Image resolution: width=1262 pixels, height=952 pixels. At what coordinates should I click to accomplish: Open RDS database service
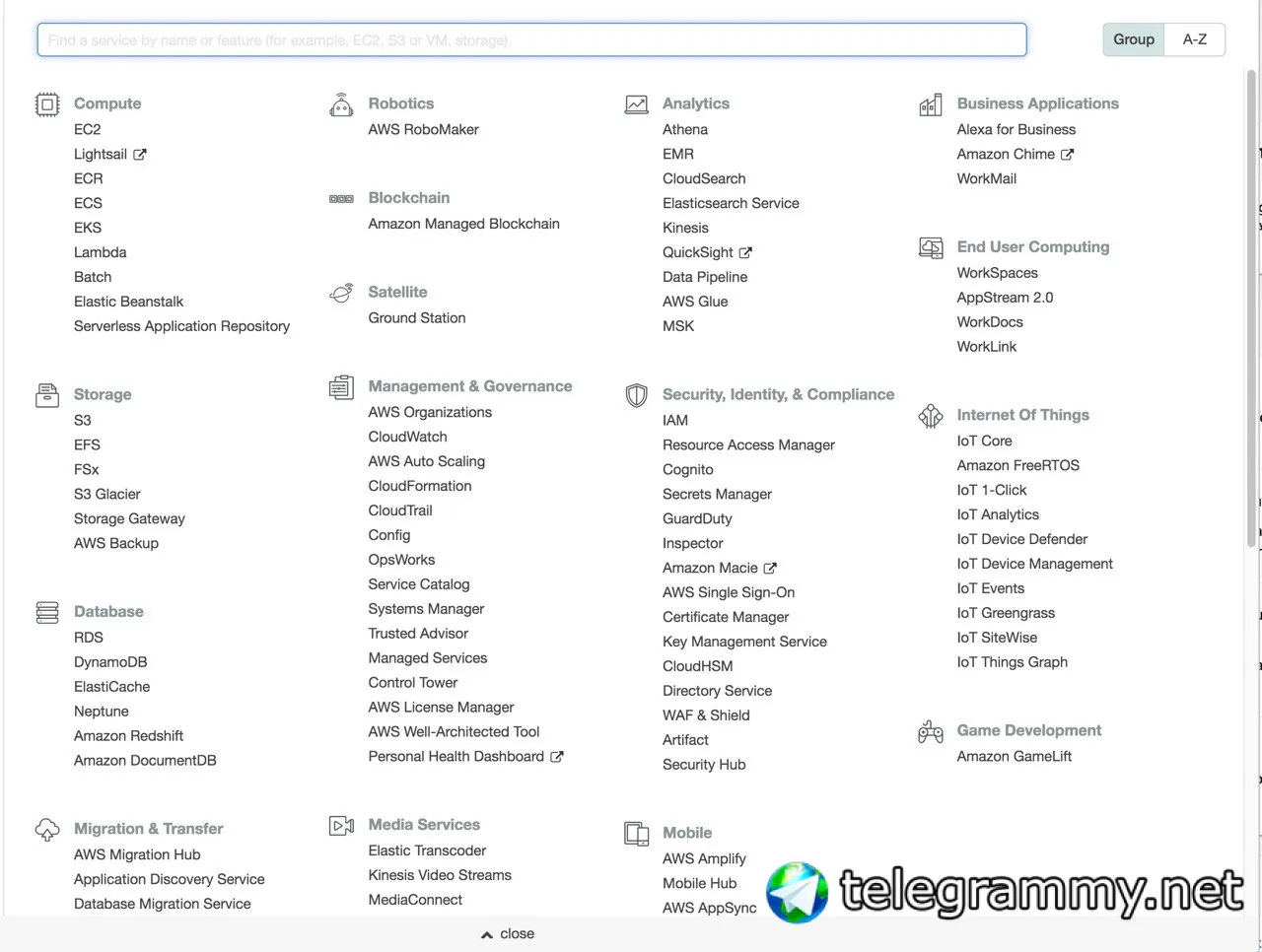tap(89, 638)
